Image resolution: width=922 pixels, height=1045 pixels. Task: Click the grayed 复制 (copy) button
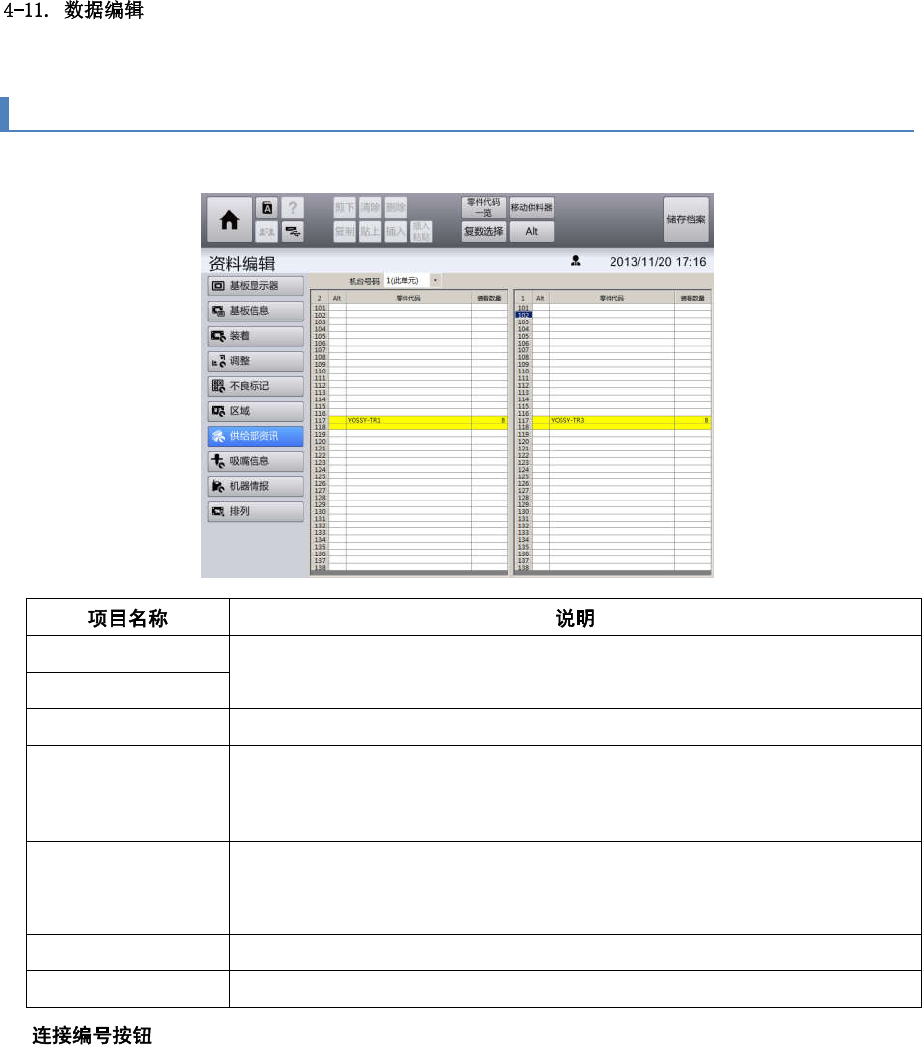point(345,231)
